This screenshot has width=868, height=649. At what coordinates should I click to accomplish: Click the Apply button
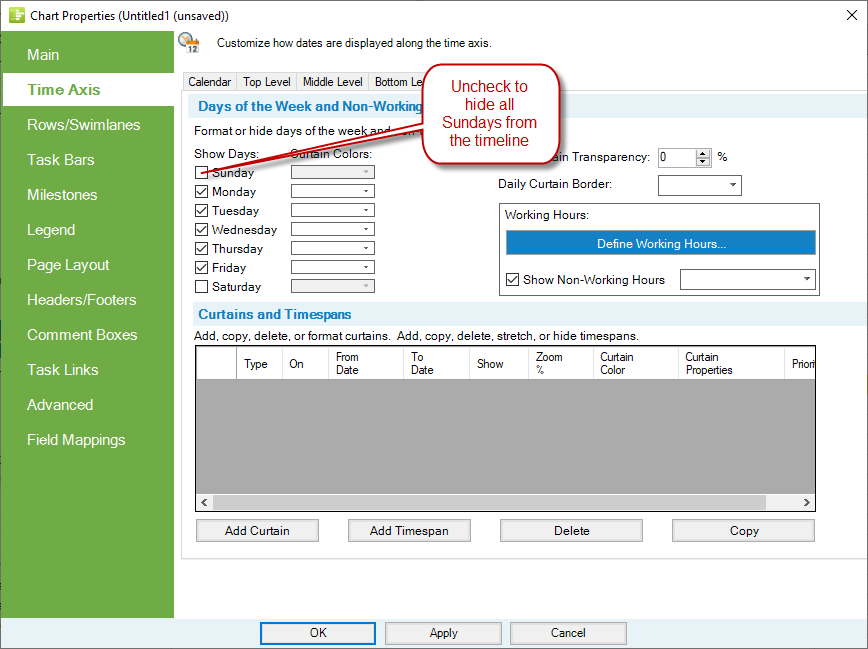[443, 633]
